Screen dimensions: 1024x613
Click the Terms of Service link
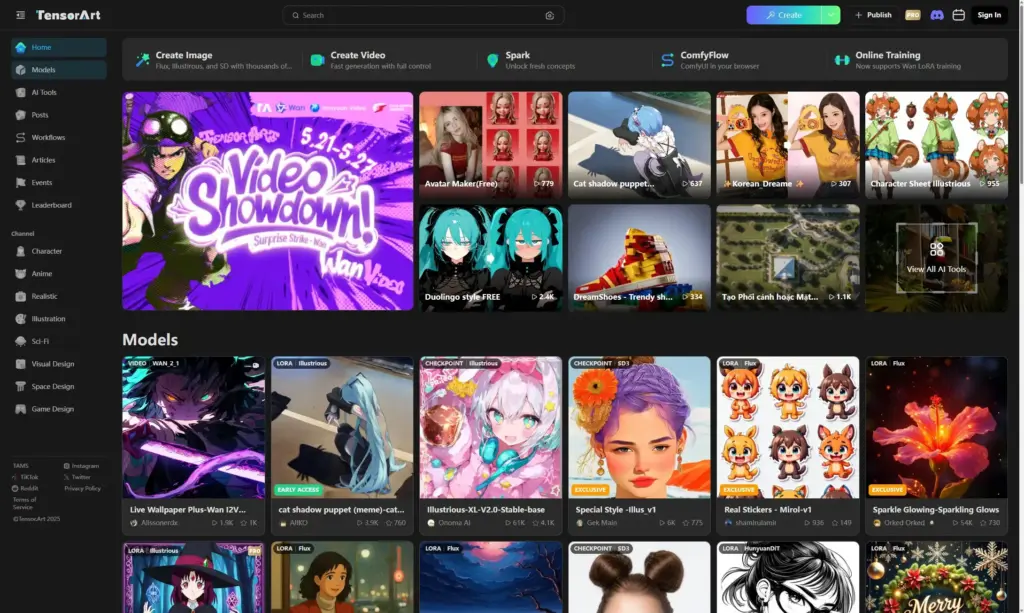click(25, 503)
